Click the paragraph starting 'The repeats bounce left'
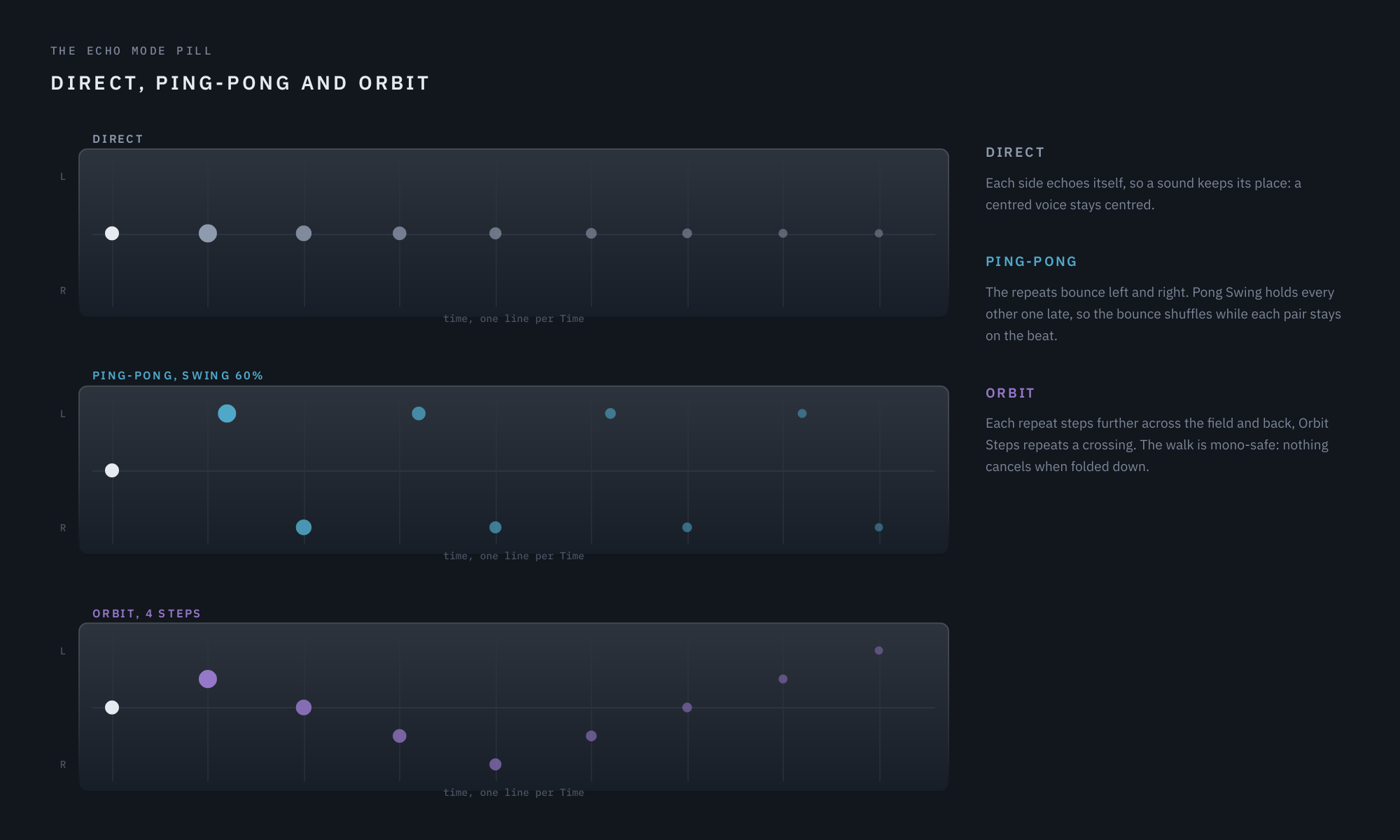 coord(1163,314)
